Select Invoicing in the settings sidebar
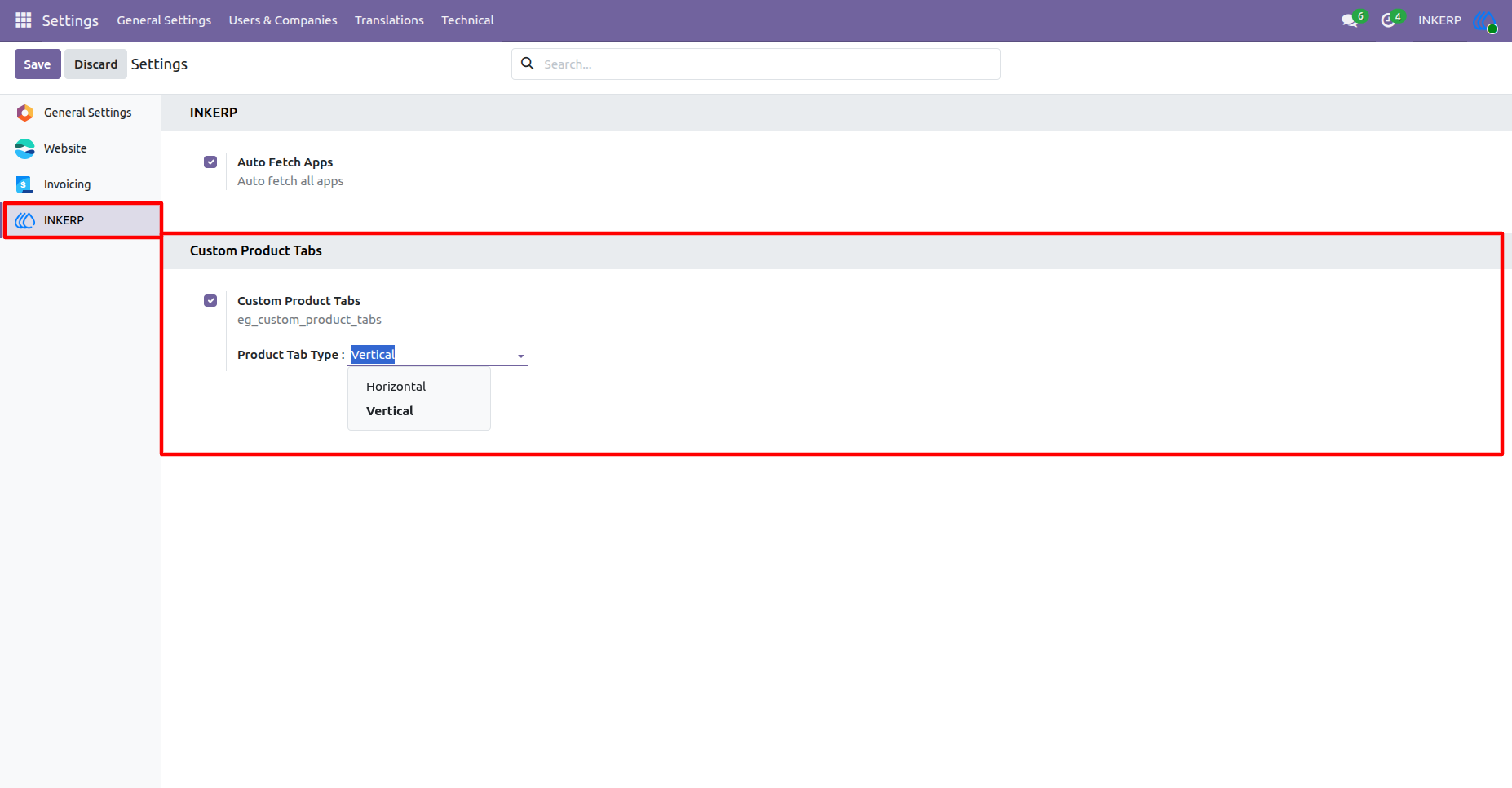This screenshot has height=788, width=1512. [x=81, y=184]
